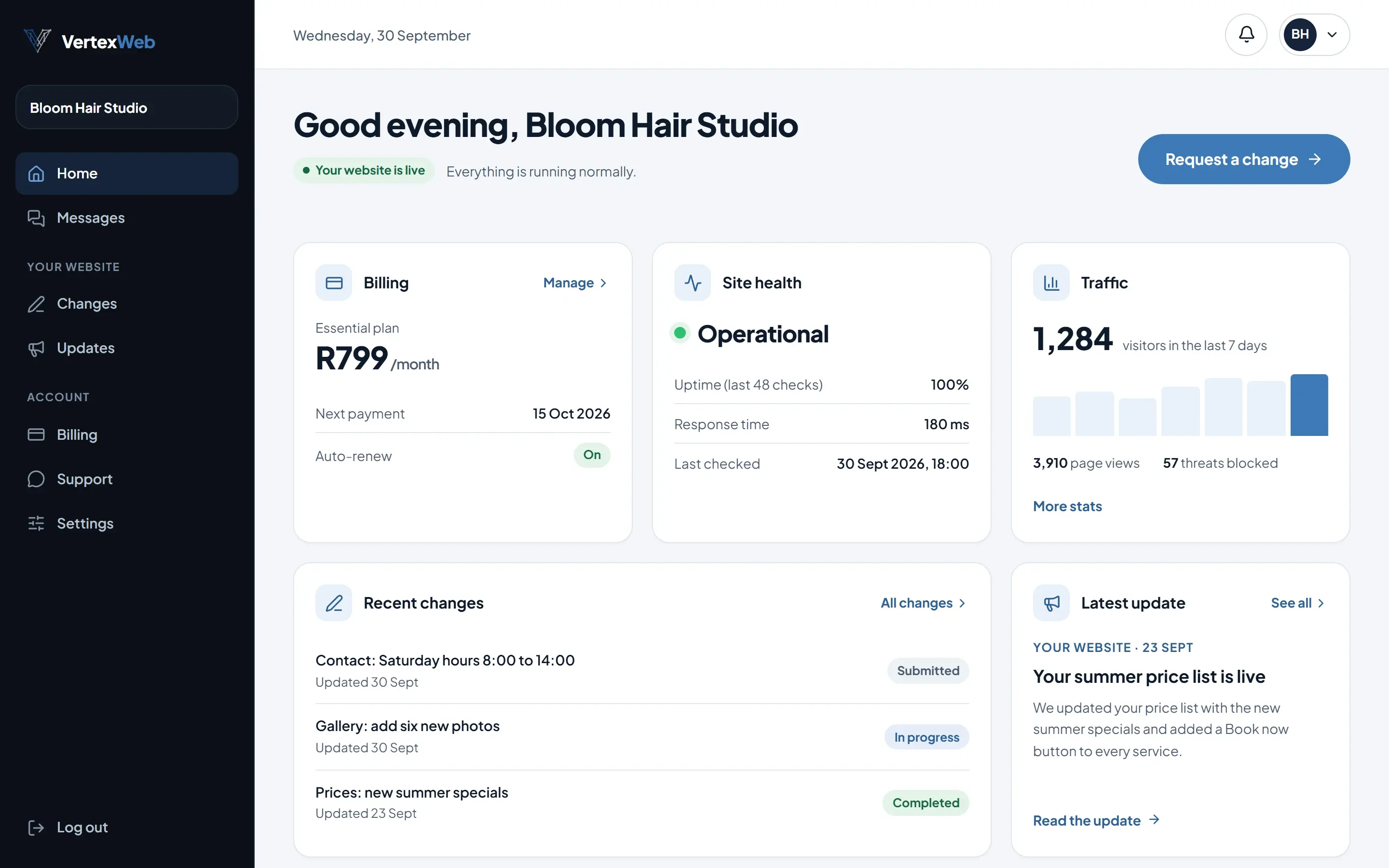Open Updates page in sidebar
Viewport: 1389px width, 868px height.
coord(127,349)
